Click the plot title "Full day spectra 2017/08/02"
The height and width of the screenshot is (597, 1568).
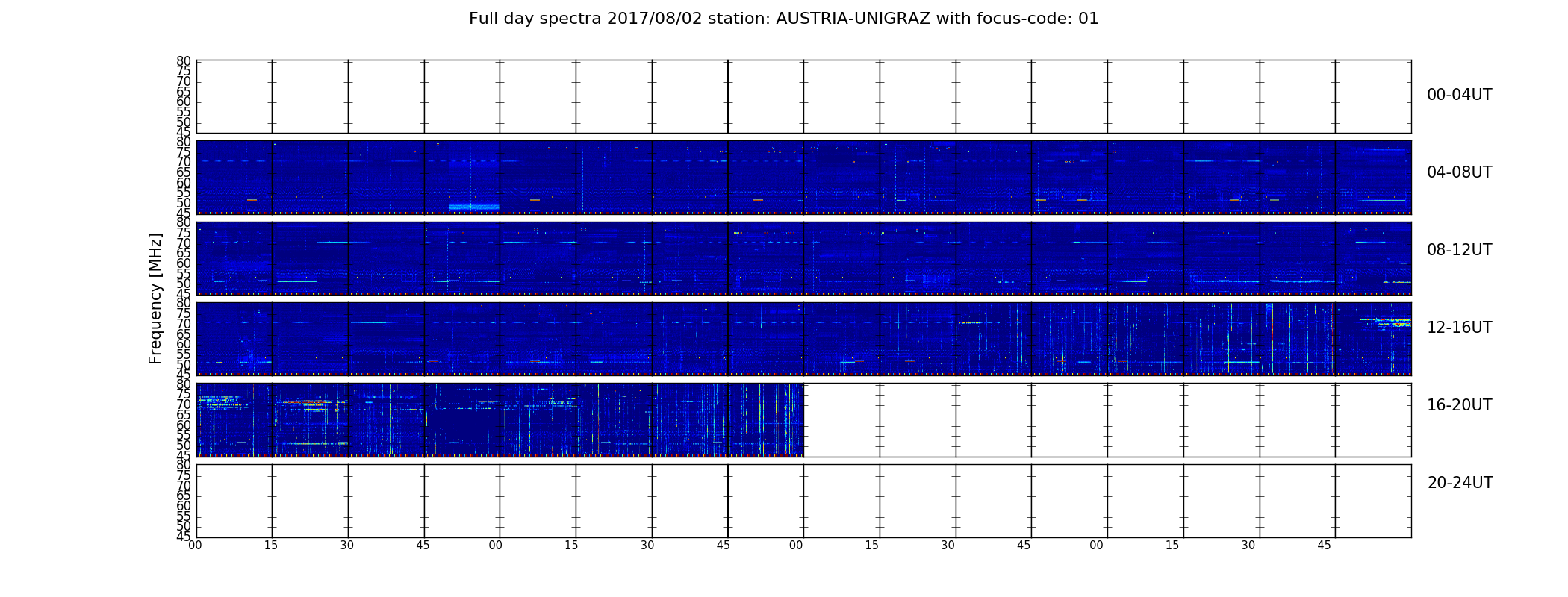(586, 19)
